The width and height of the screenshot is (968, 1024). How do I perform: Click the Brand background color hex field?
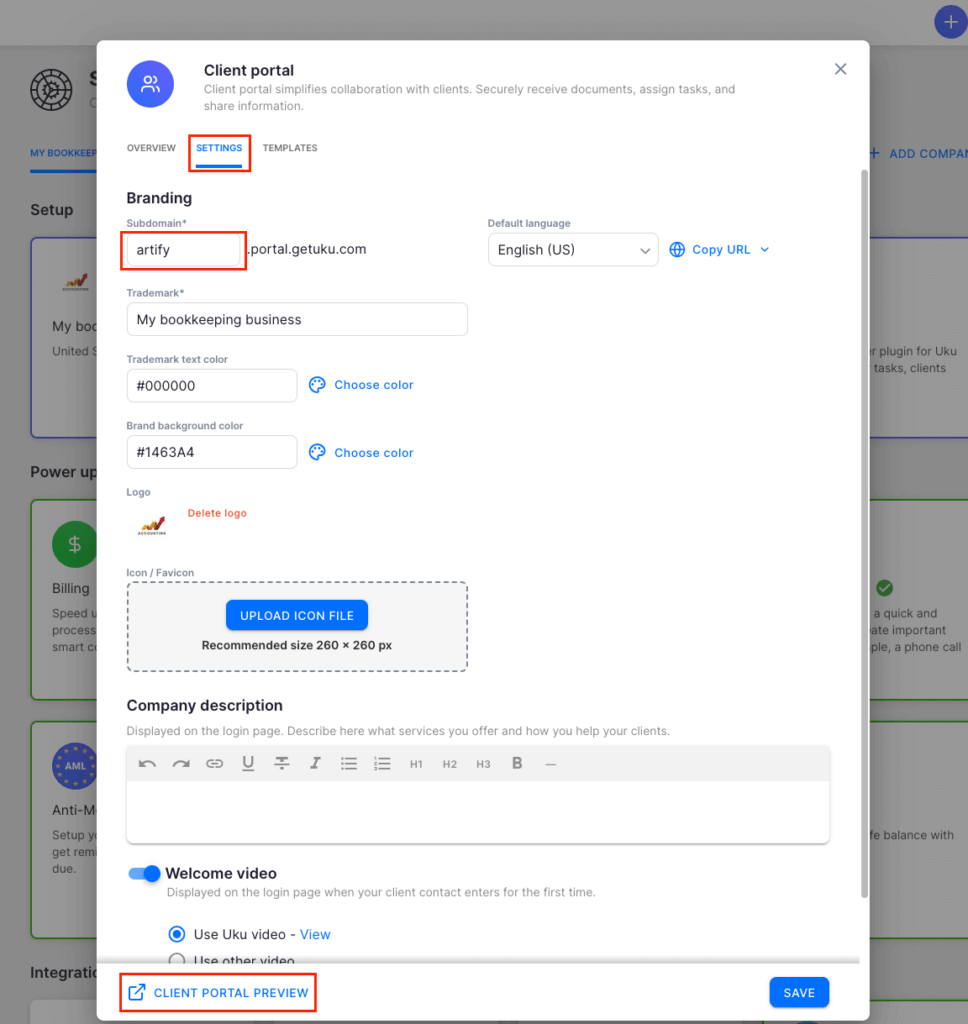click(x=212, y=452)
